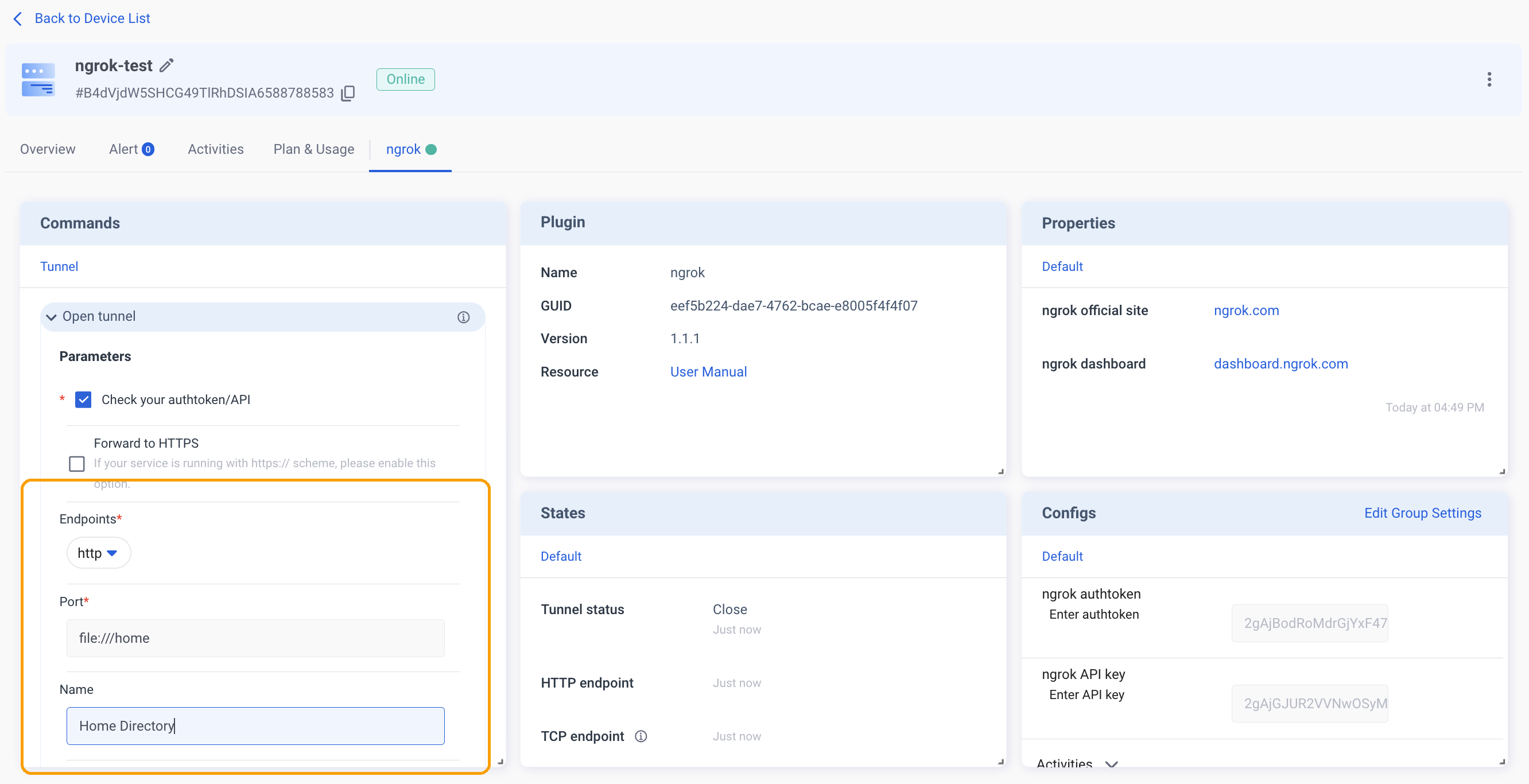Click Edit Group Settings
This screenshot has height=784, width=1529.
[x=1422, y=513]
